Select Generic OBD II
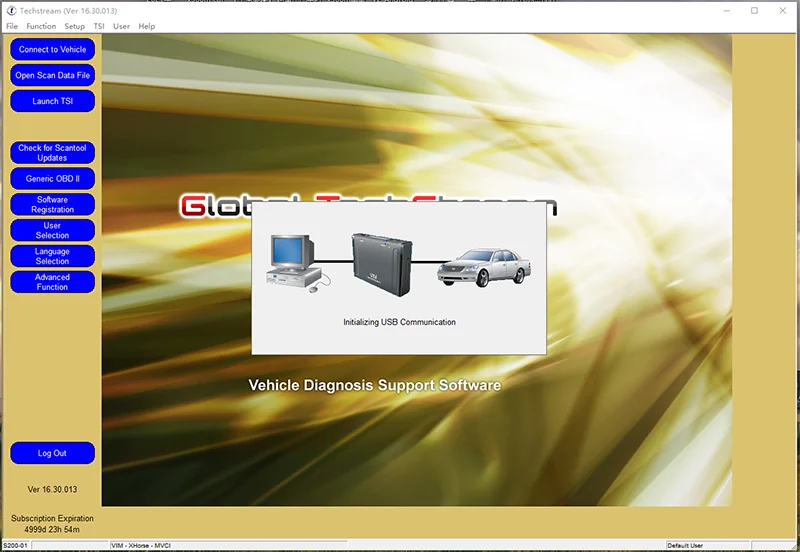The height and width of the screenshot is (552, 800). 53,179
